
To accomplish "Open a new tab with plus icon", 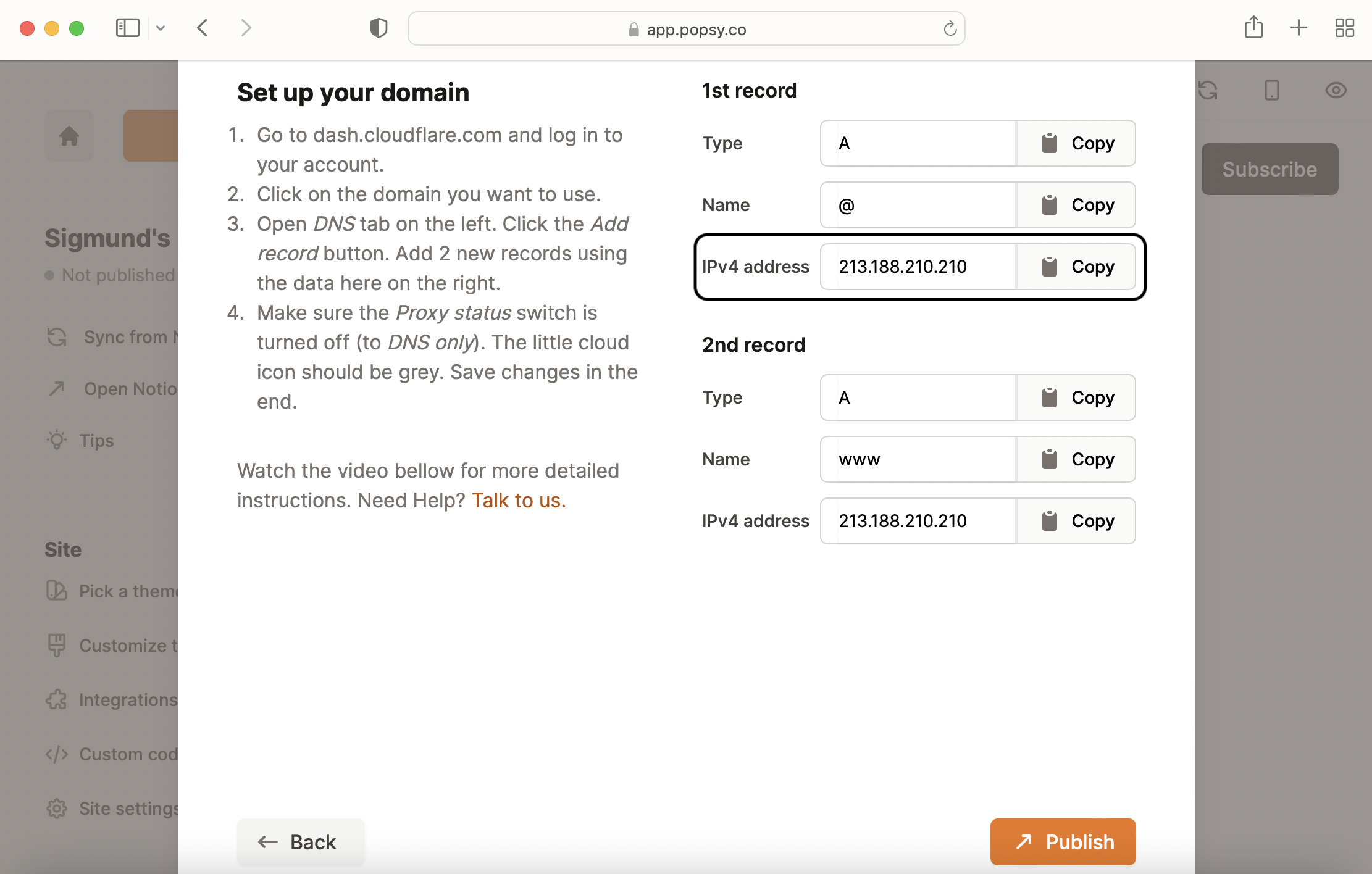I will tap(1299, 28).
